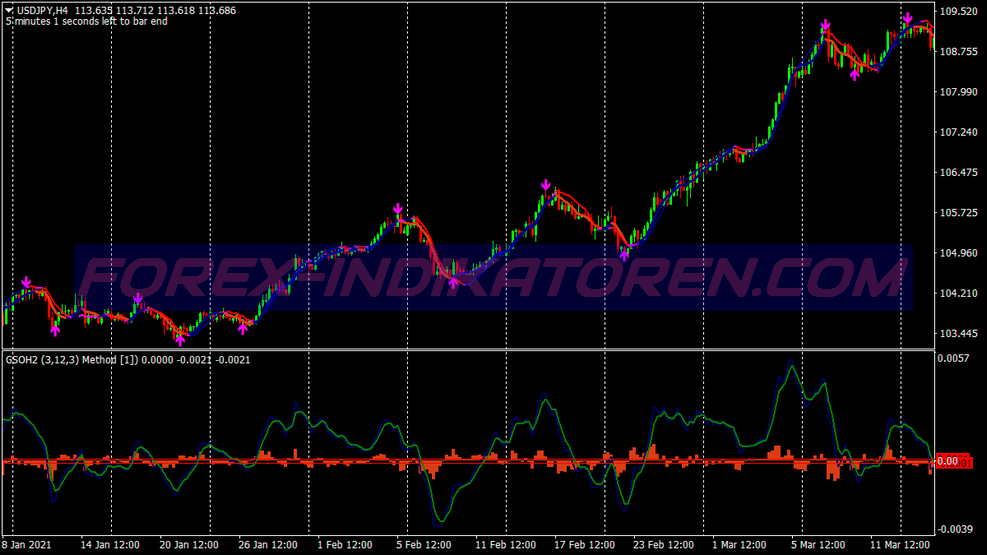
Task: Select the 1 Feb 12:00 date label
Action: 347,546
